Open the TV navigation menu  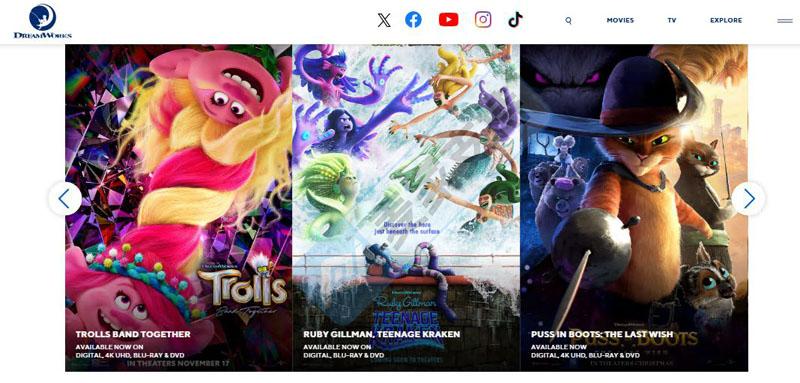point(672,20)
